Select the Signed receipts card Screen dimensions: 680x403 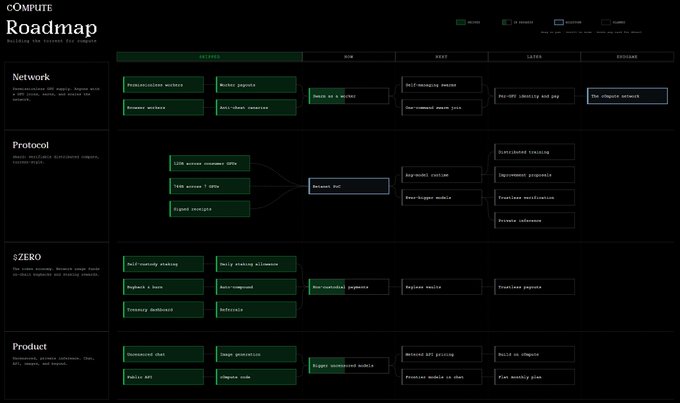click(210, 209)
